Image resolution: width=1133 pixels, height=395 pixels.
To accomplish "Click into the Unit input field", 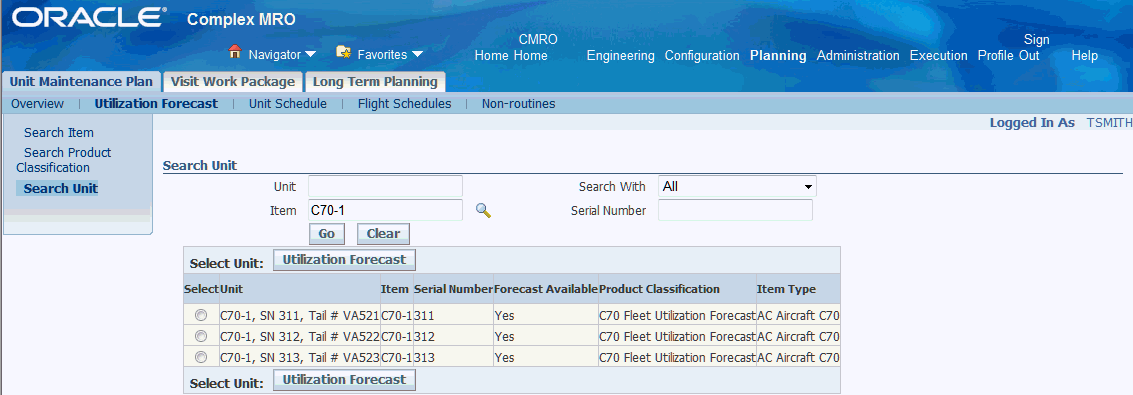I will [385, 186].
